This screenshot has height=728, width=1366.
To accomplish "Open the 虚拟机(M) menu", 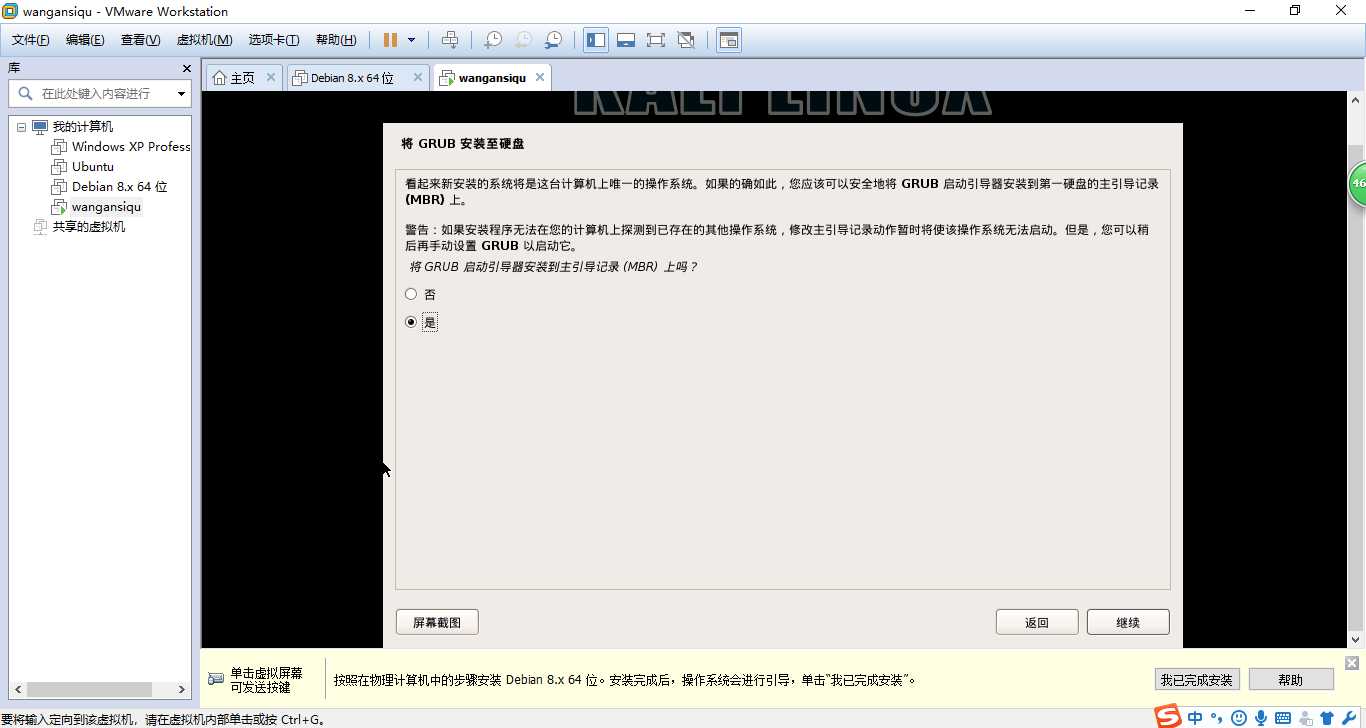I will (x=204, y=40).
